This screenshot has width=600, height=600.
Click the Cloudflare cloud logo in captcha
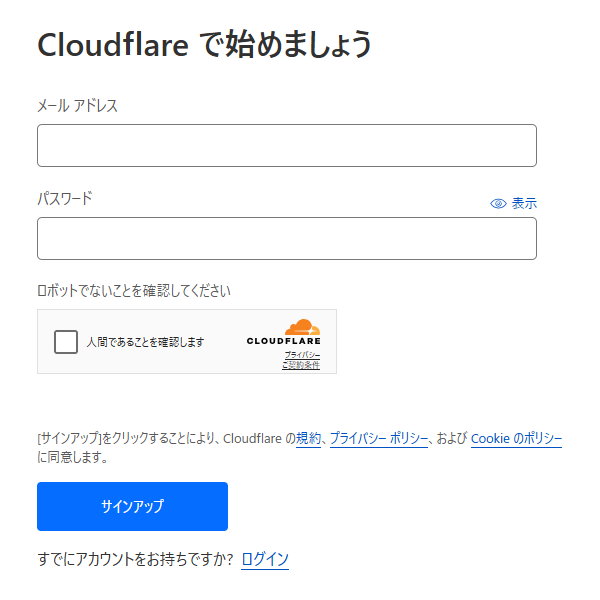302,328
